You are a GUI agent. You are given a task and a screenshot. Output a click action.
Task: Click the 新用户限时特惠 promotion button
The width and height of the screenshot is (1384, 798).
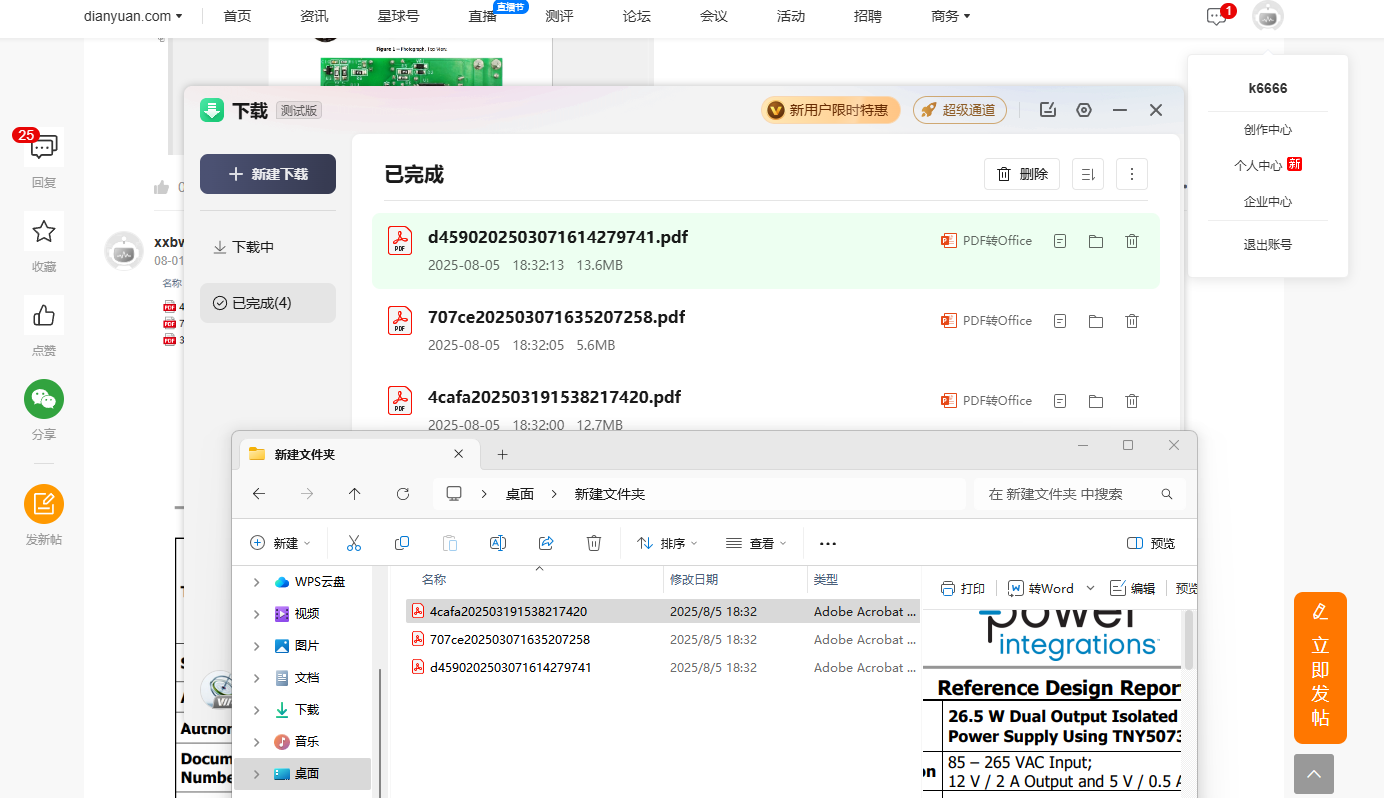831,110
